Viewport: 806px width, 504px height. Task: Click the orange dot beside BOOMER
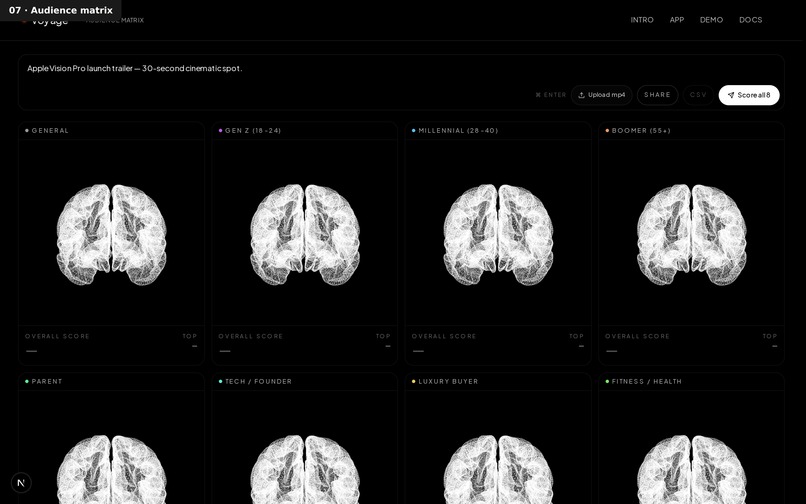(607, 131)
